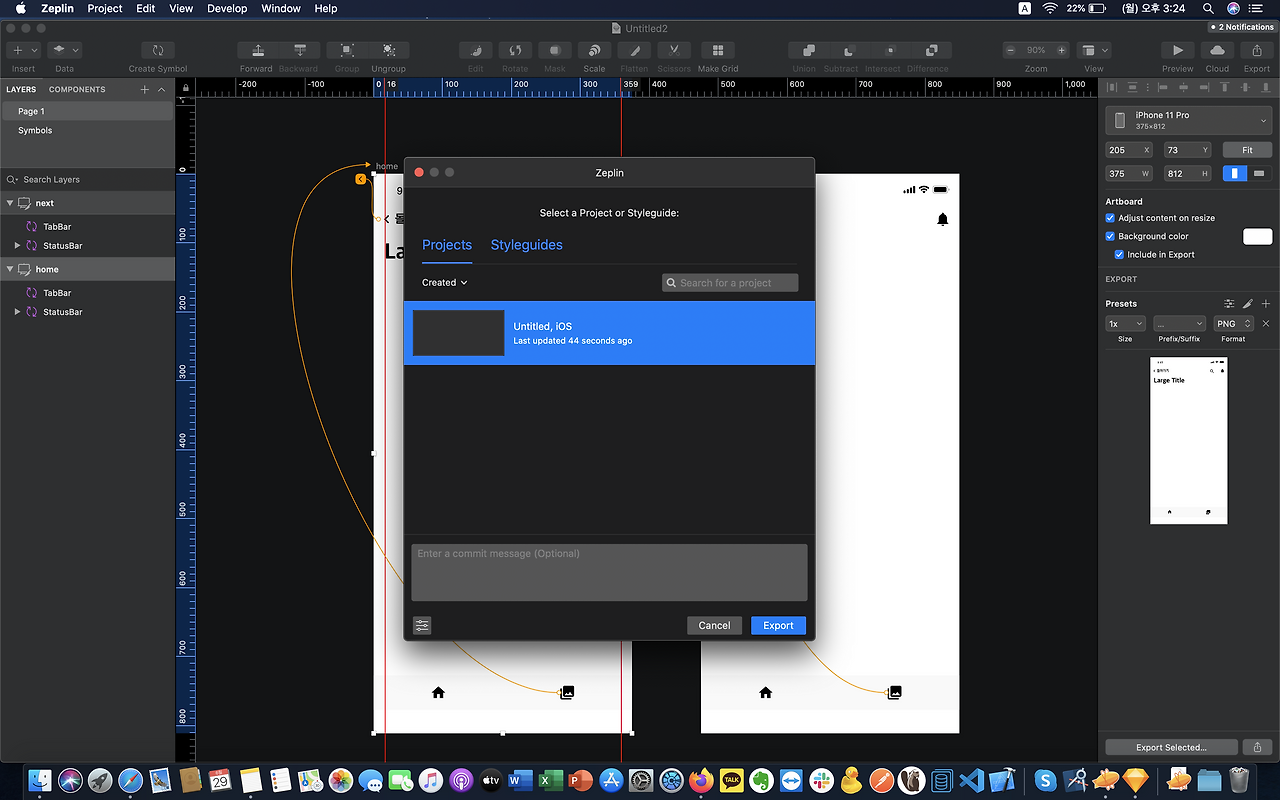The width and height of the screenshot is (1280, 800).
Task: Open the Insert tool in the toolbar
Action: (x=23, y=50)
